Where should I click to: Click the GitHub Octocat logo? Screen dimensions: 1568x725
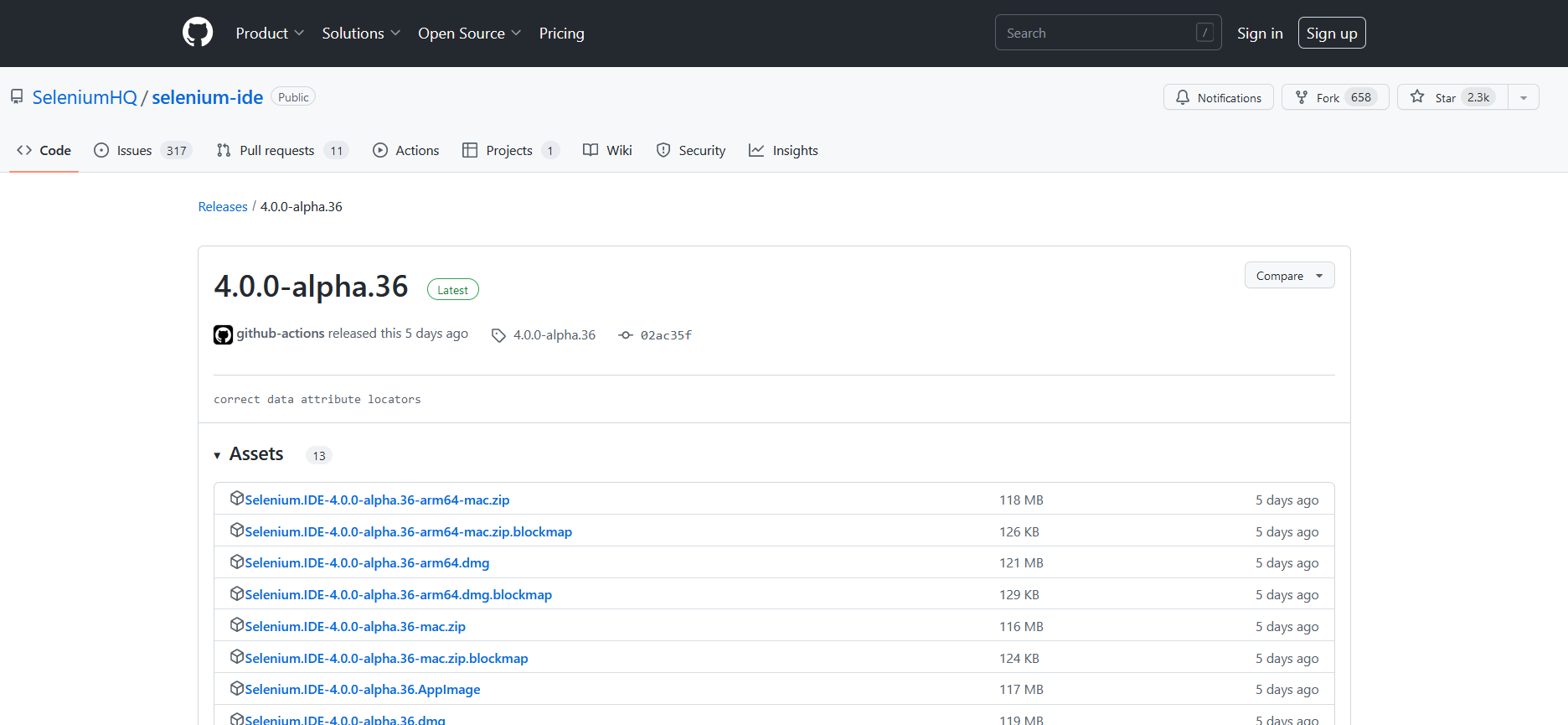point(198,33)
